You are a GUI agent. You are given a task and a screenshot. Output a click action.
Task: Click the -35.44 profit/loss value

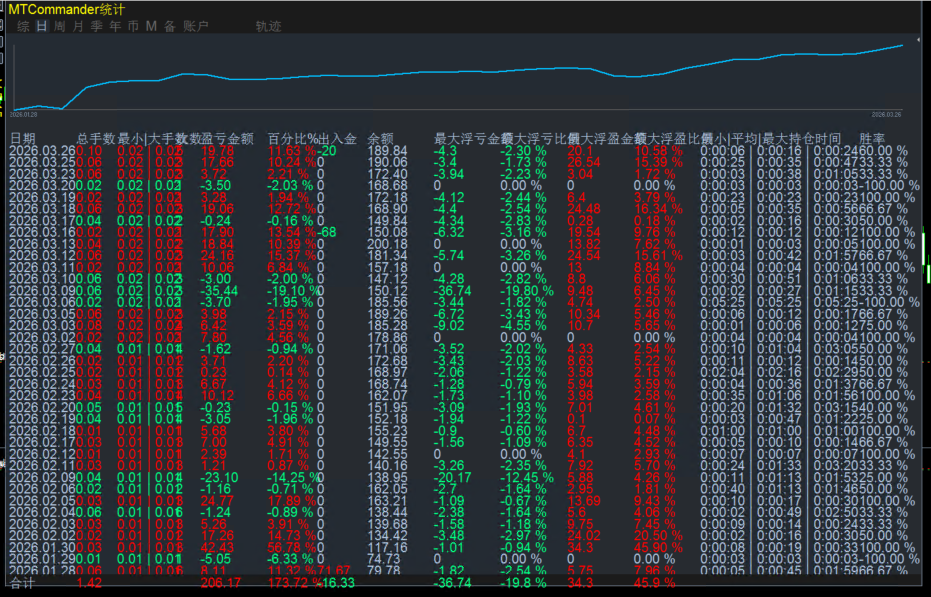pos(219,290)
